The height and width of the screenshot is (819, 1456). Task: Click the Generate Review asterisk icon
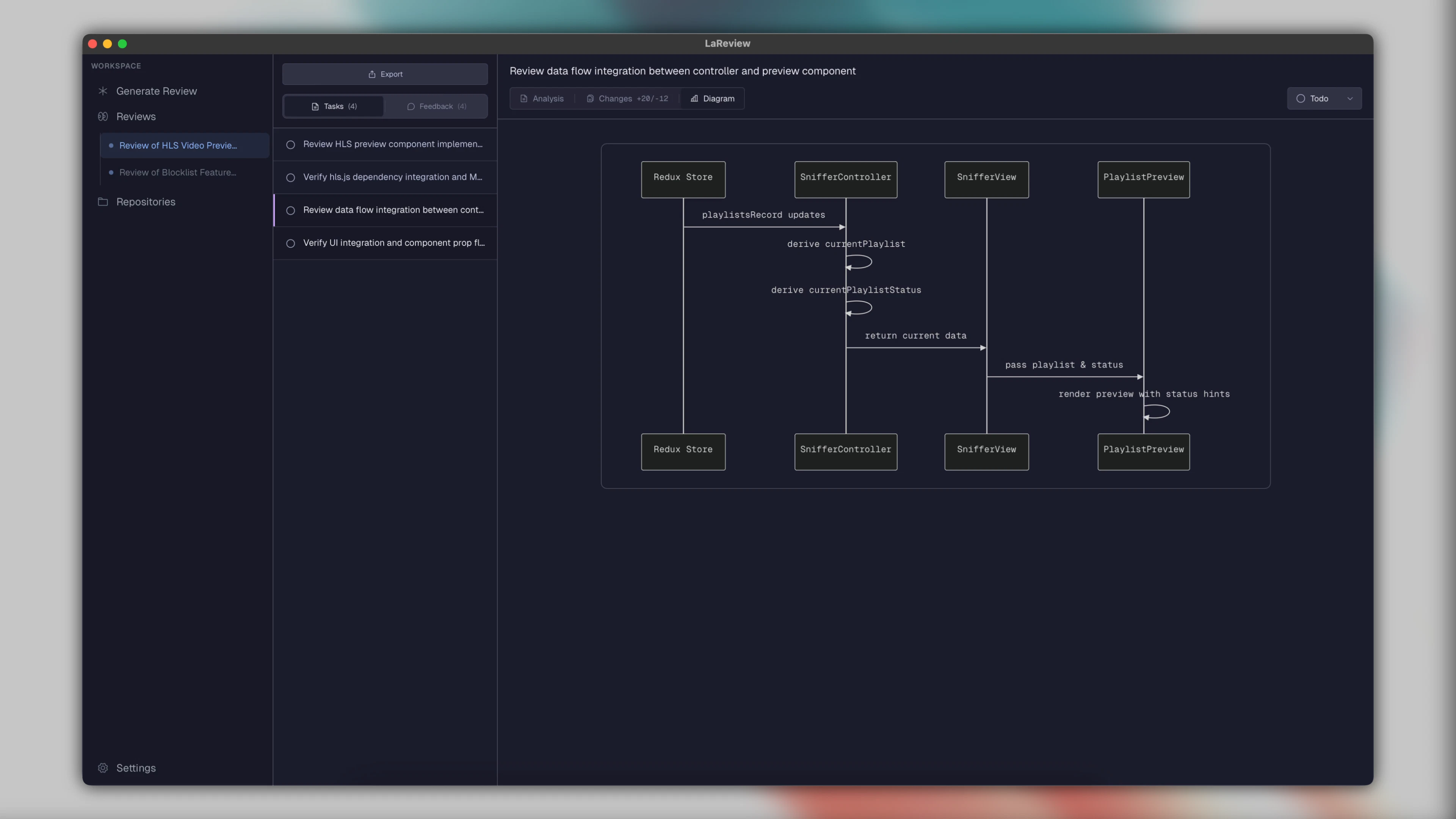[103, 91]
